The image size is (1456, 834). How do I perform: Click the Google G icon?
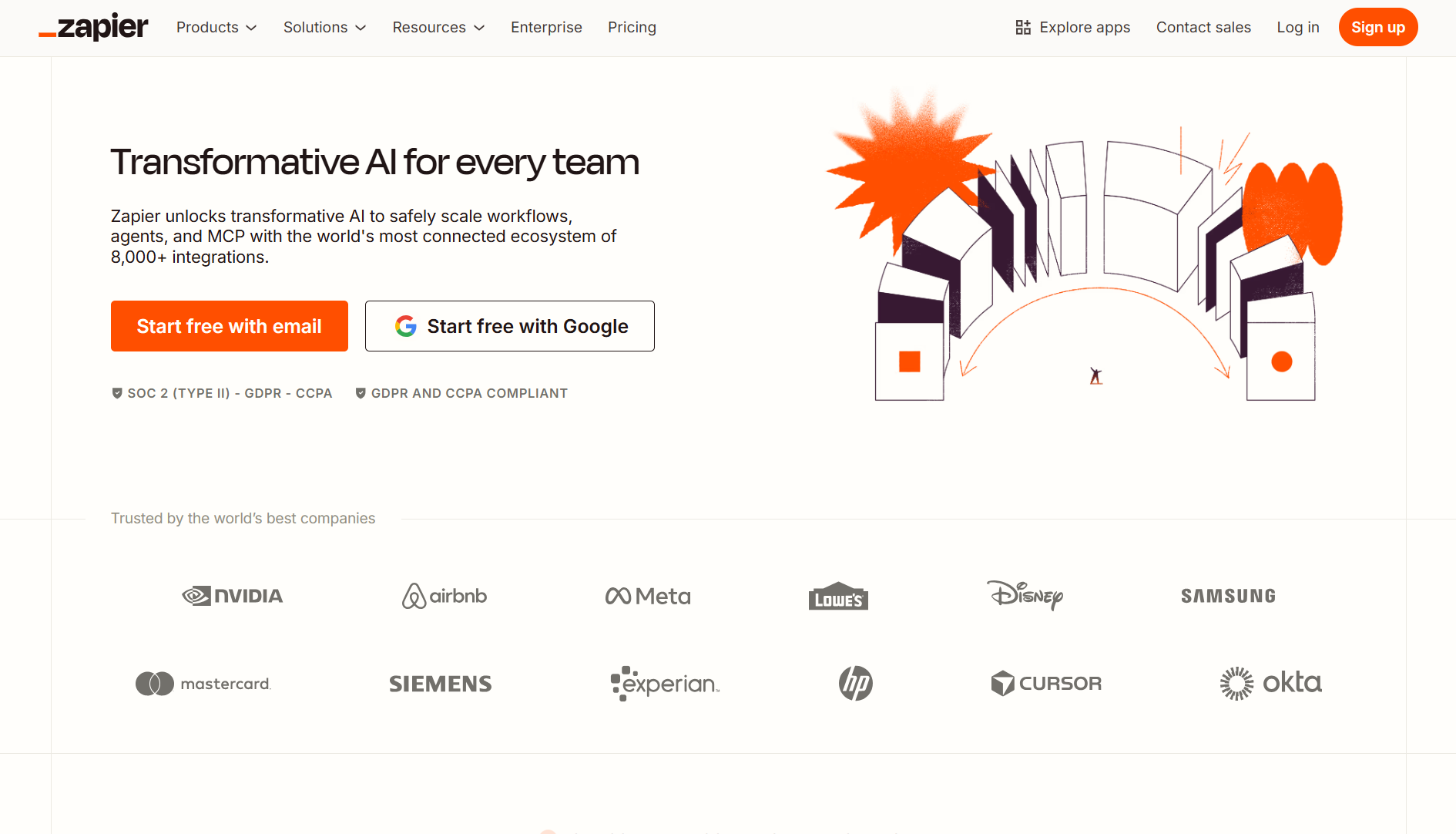click(x=406, y=326)
